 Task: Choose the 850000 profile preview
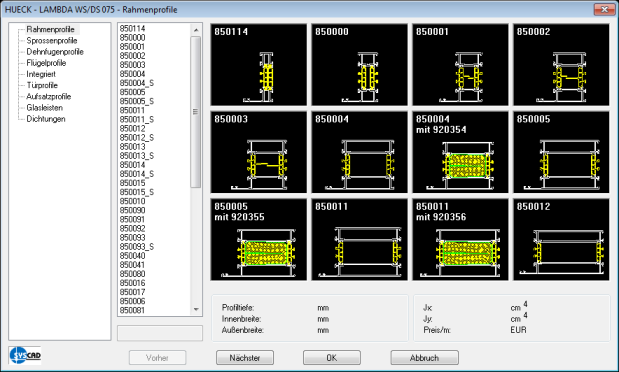click(x=359, y=65)
